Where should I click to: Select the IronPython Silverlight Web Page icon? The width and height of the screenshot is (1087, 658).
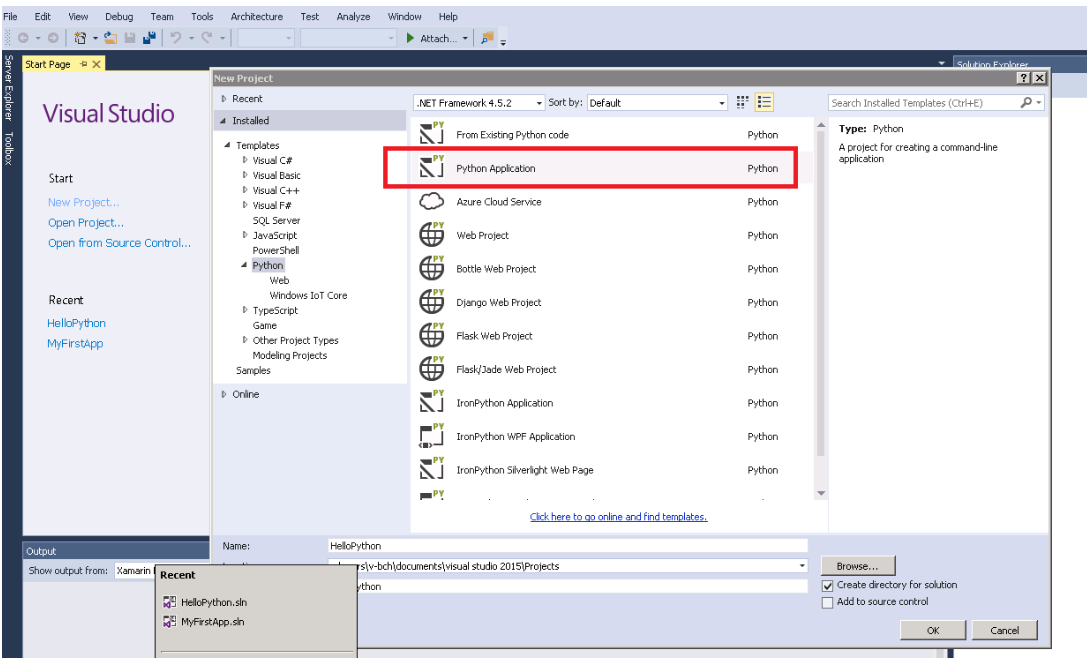[431, 469]
